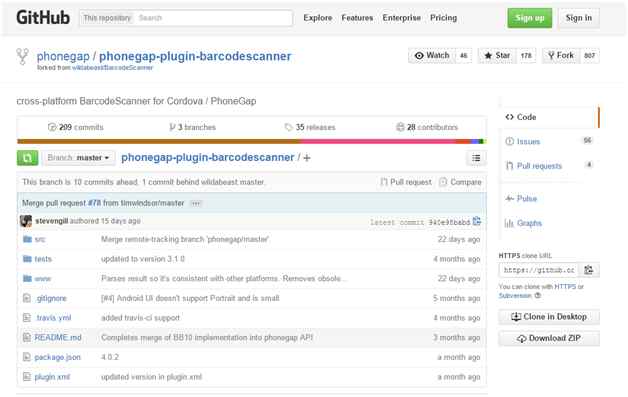Click the Sign in button
This screenshot has height=397, width=628.
pos(579,18)
